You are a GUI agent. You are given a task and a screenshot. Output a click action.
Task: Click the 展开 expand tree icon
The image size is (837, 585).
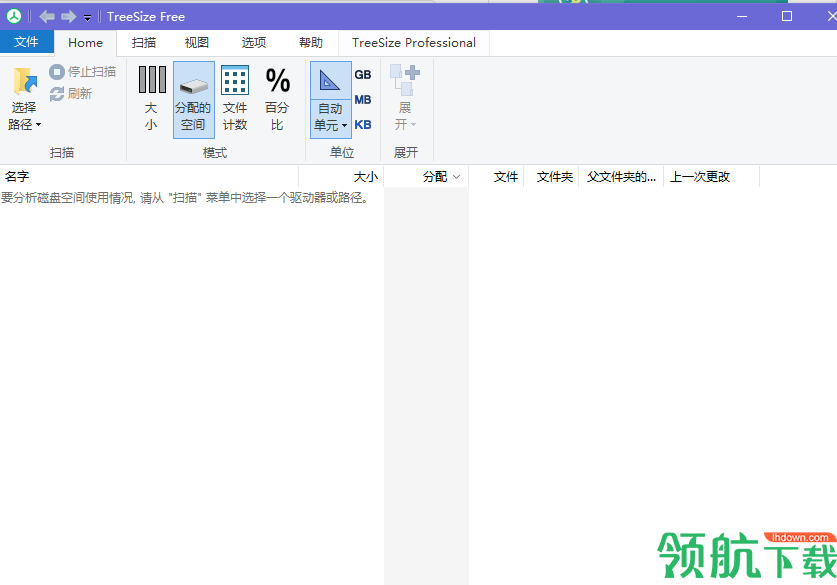[405, 80]
